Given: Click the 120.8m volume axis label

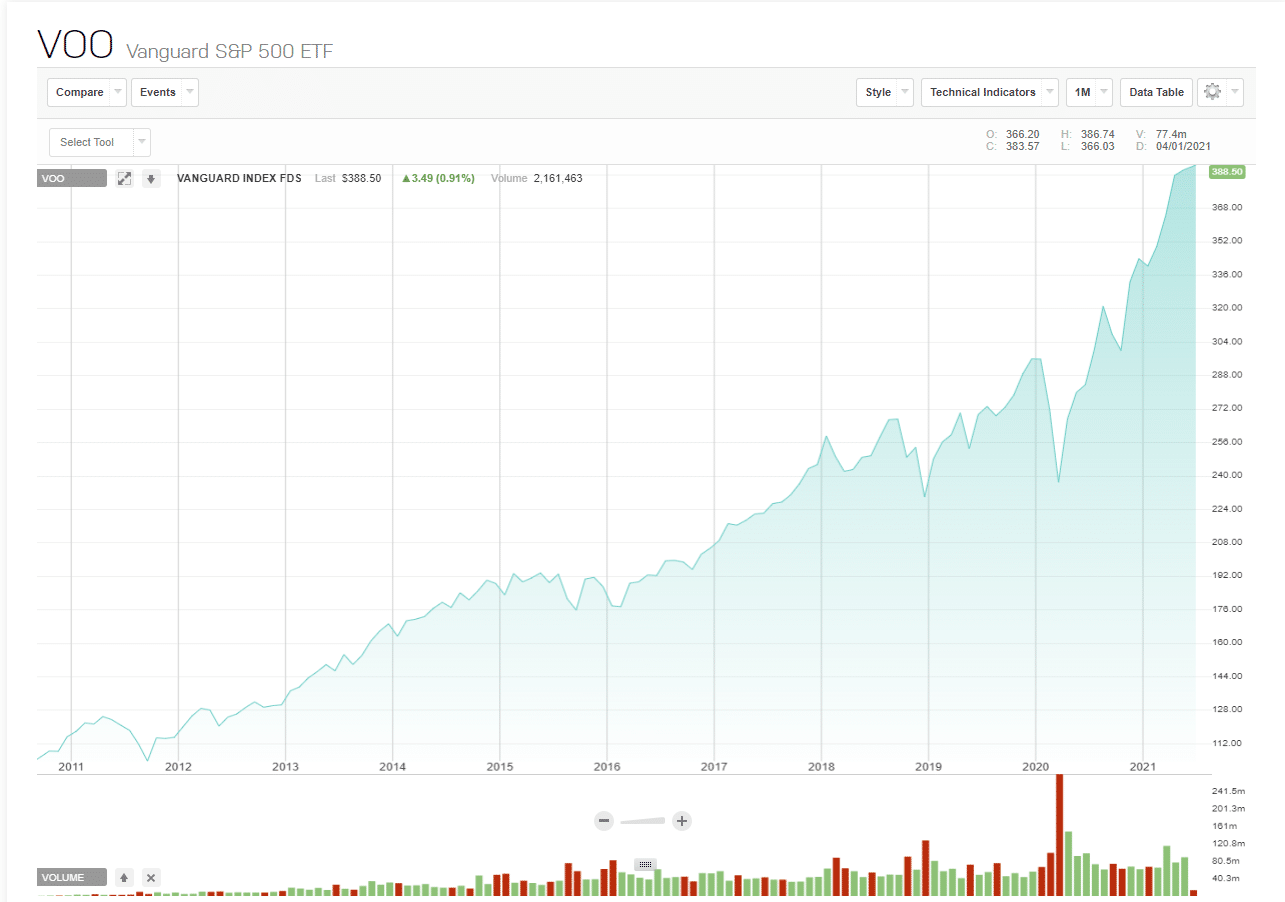Looking at the screenshot, I should click(1228, 843).
